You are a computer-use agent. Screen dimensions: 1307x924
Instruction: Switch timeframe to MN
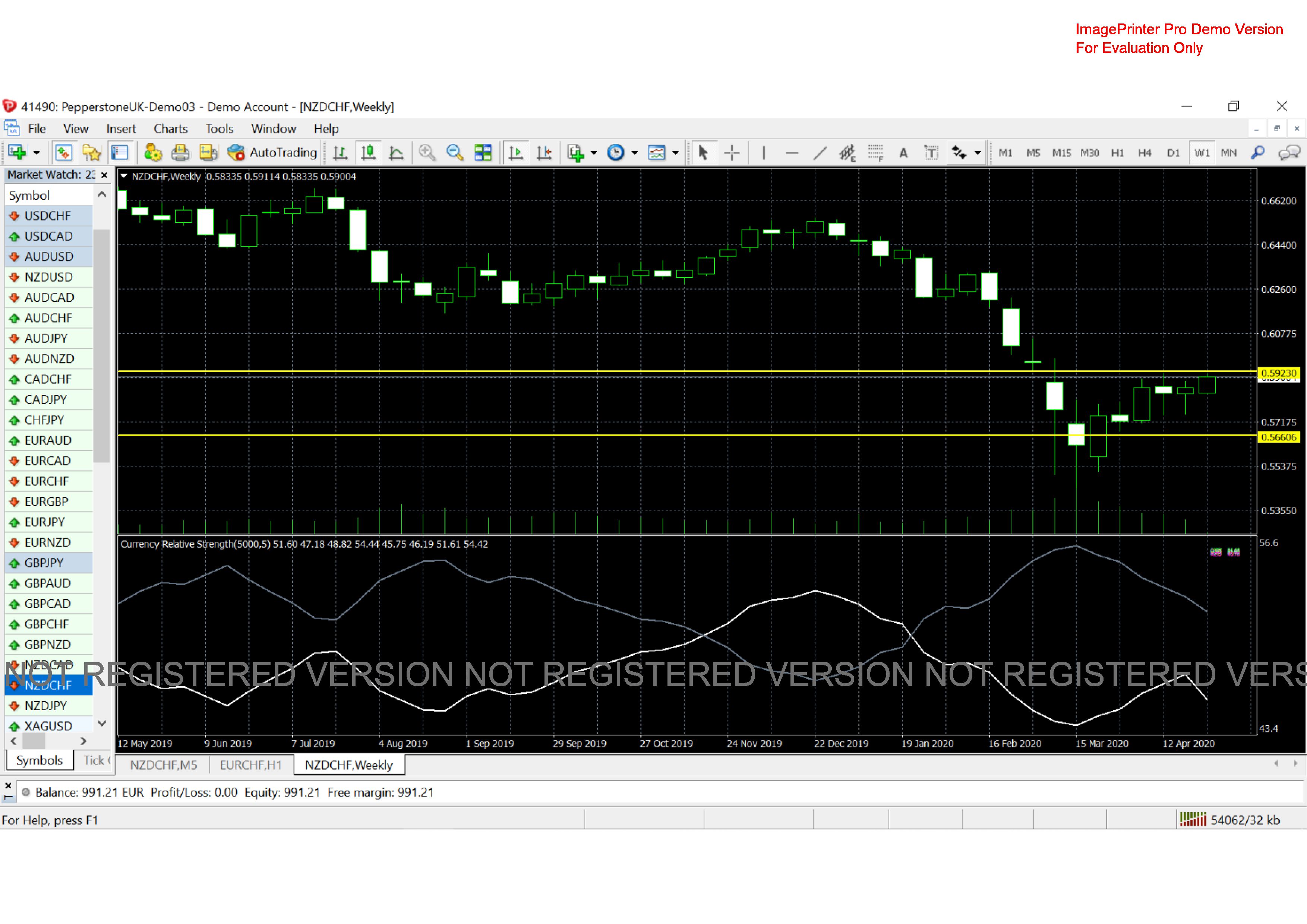(1229, 152)
